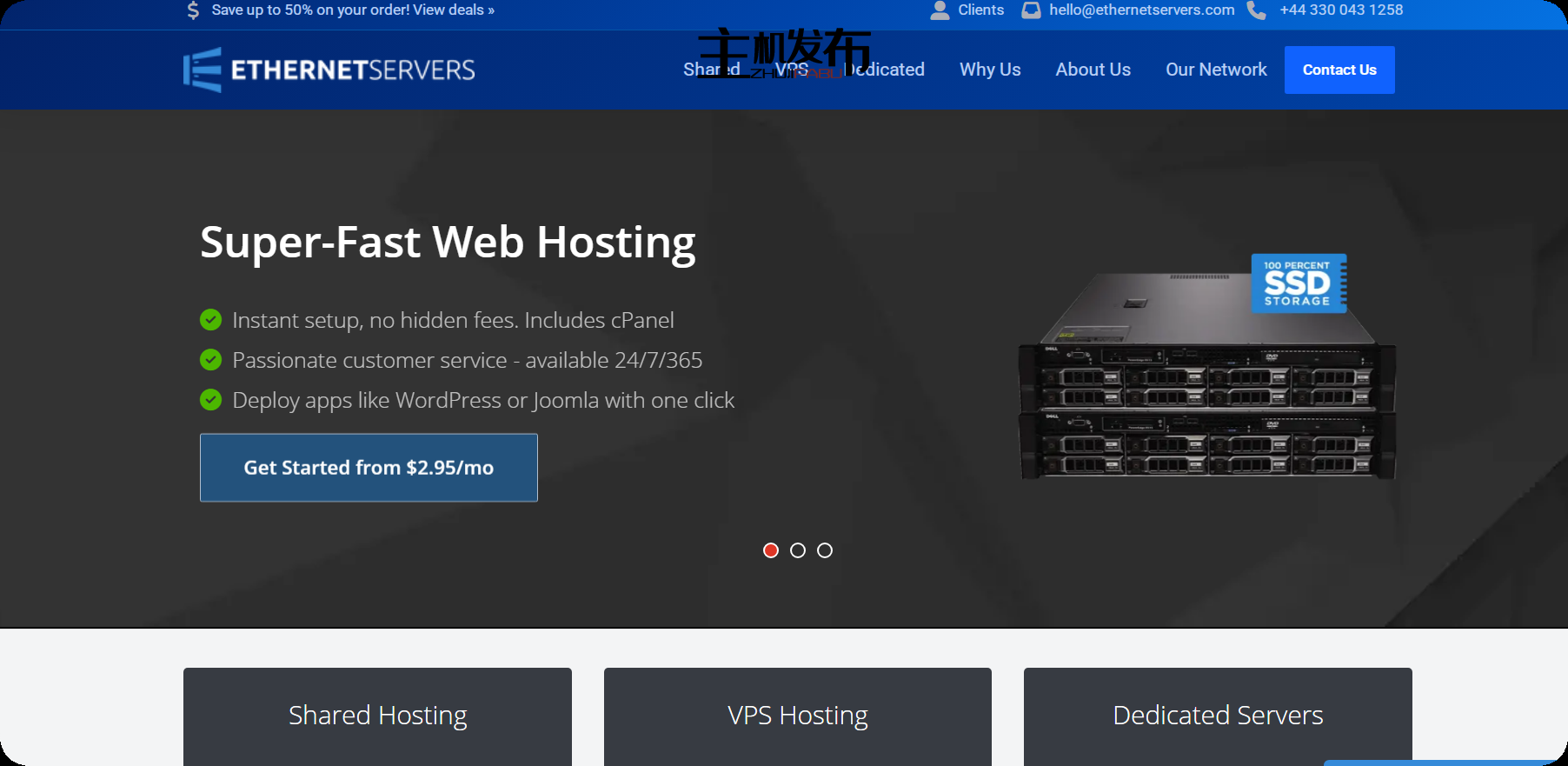Open the VPS Hosting card
This screenshot has width=1568, height=766.
pyautogui.click(x=797, y=716)
